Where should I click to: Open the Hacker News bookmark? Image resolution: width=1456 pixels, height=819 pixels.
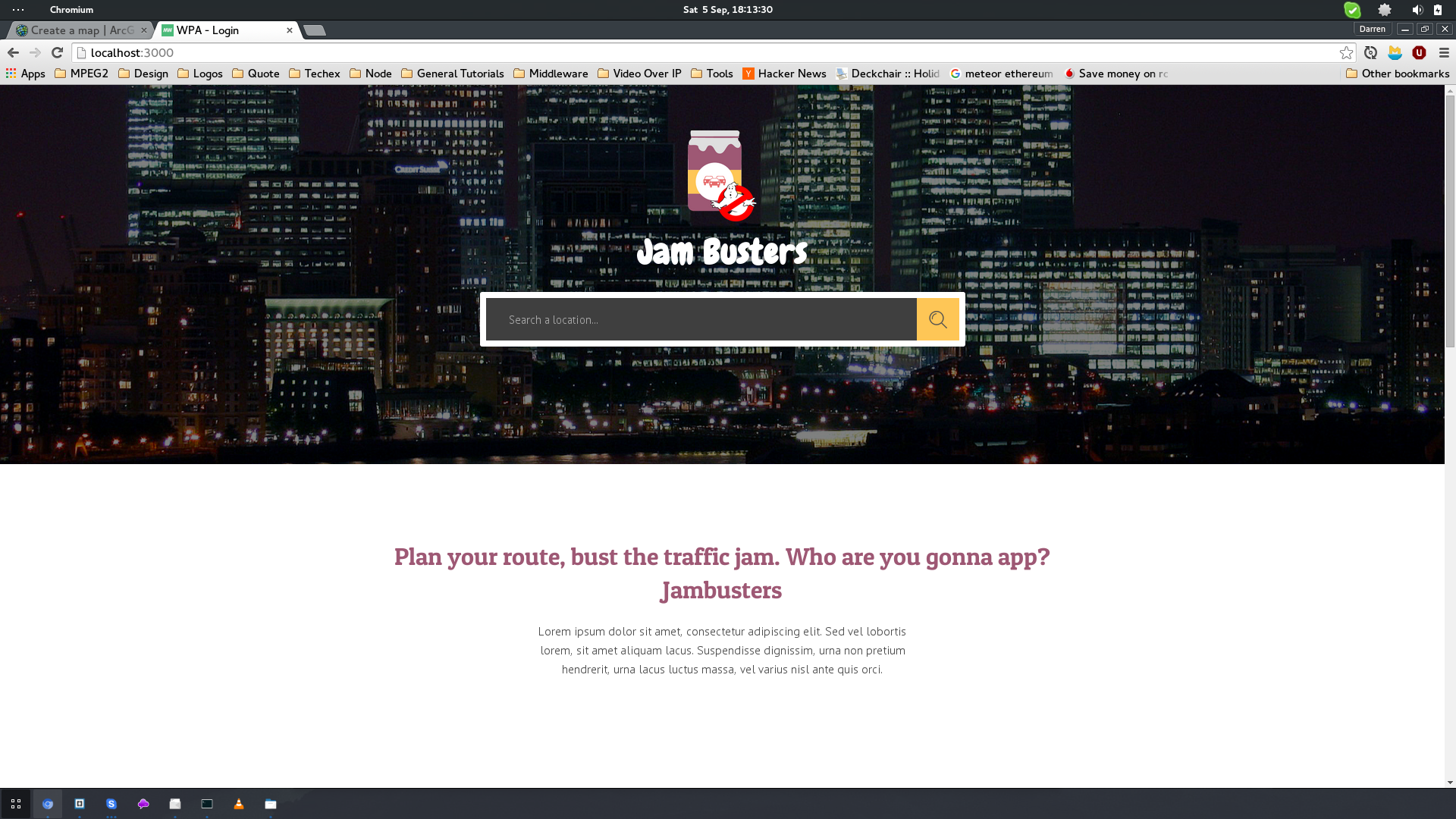point(784,74)
